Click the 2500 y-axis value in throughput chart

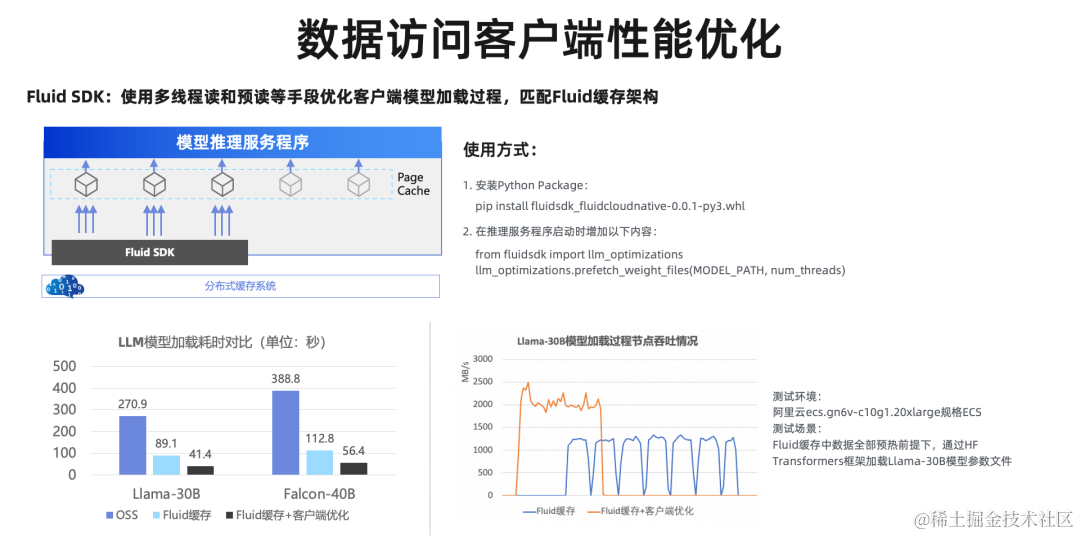(485, 382)
